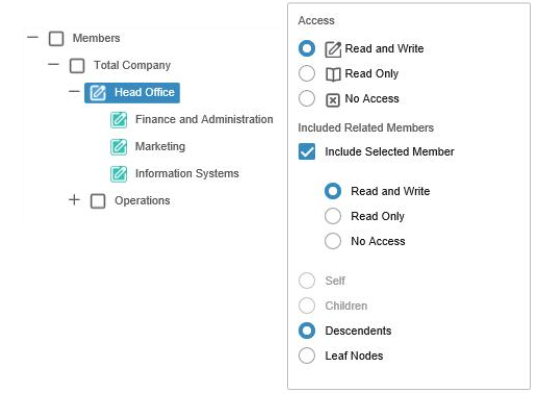Click the Head Office read-write pencil icon
The height and width of the screenshot is (398, 537).
[98, 93]
